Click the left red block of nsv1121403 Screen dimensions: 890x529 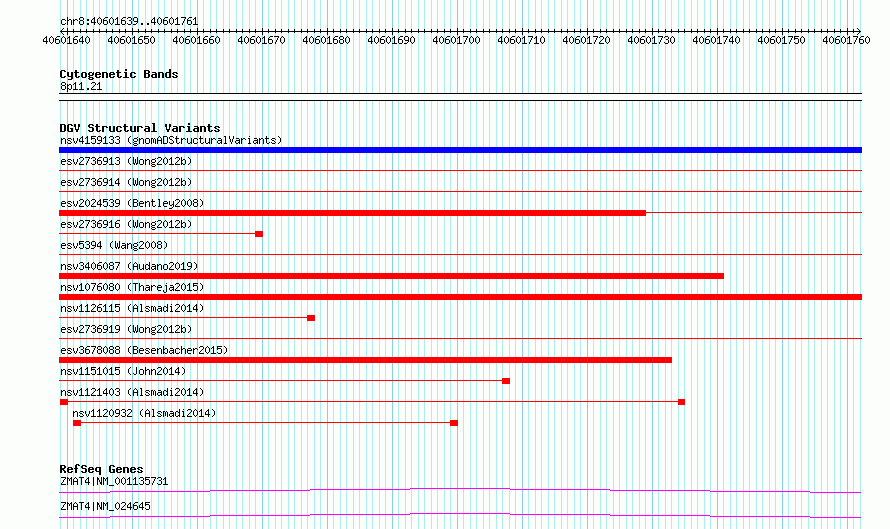click(64, 402)
